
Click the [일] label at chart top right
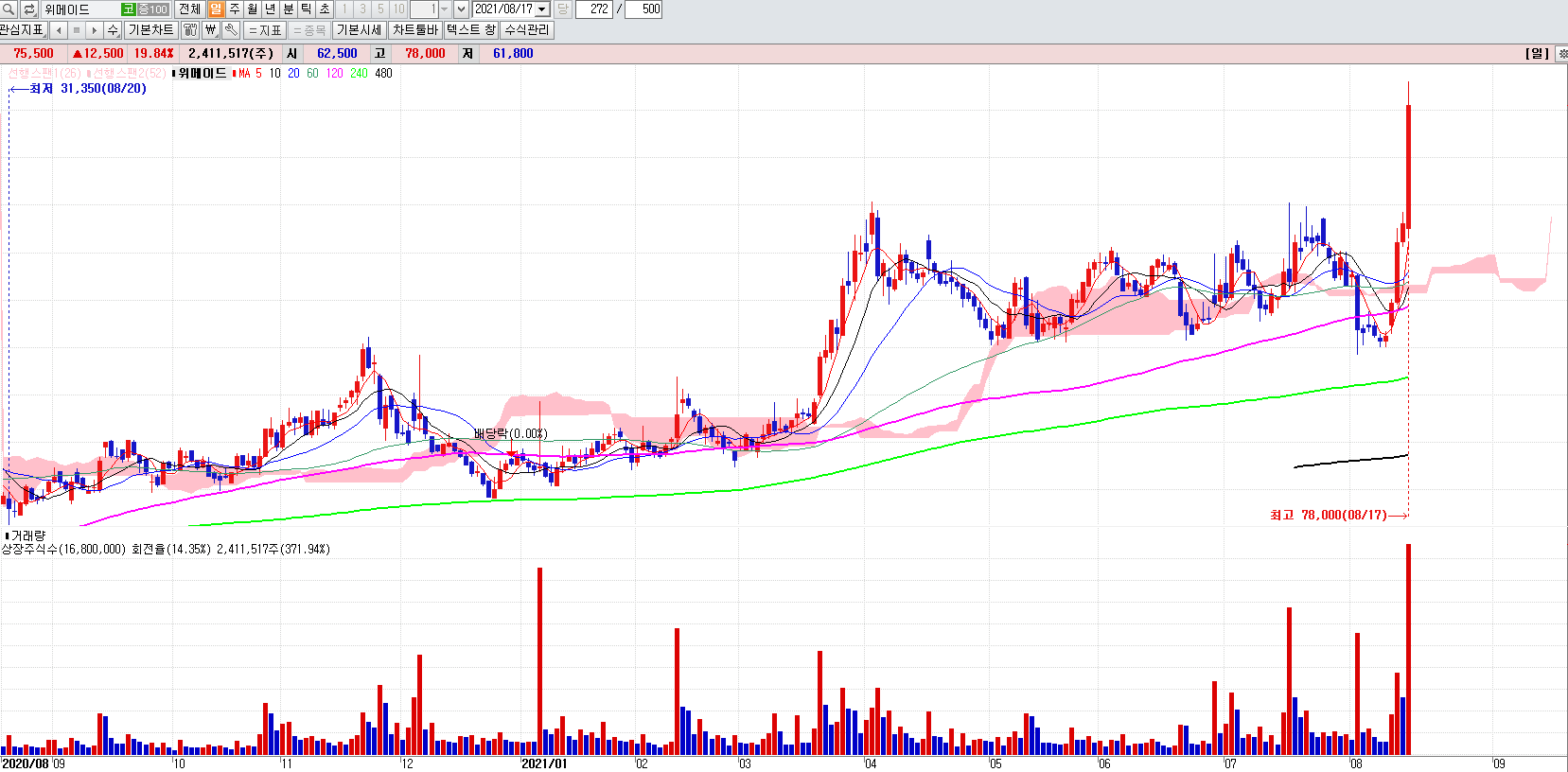point(1537,54)
